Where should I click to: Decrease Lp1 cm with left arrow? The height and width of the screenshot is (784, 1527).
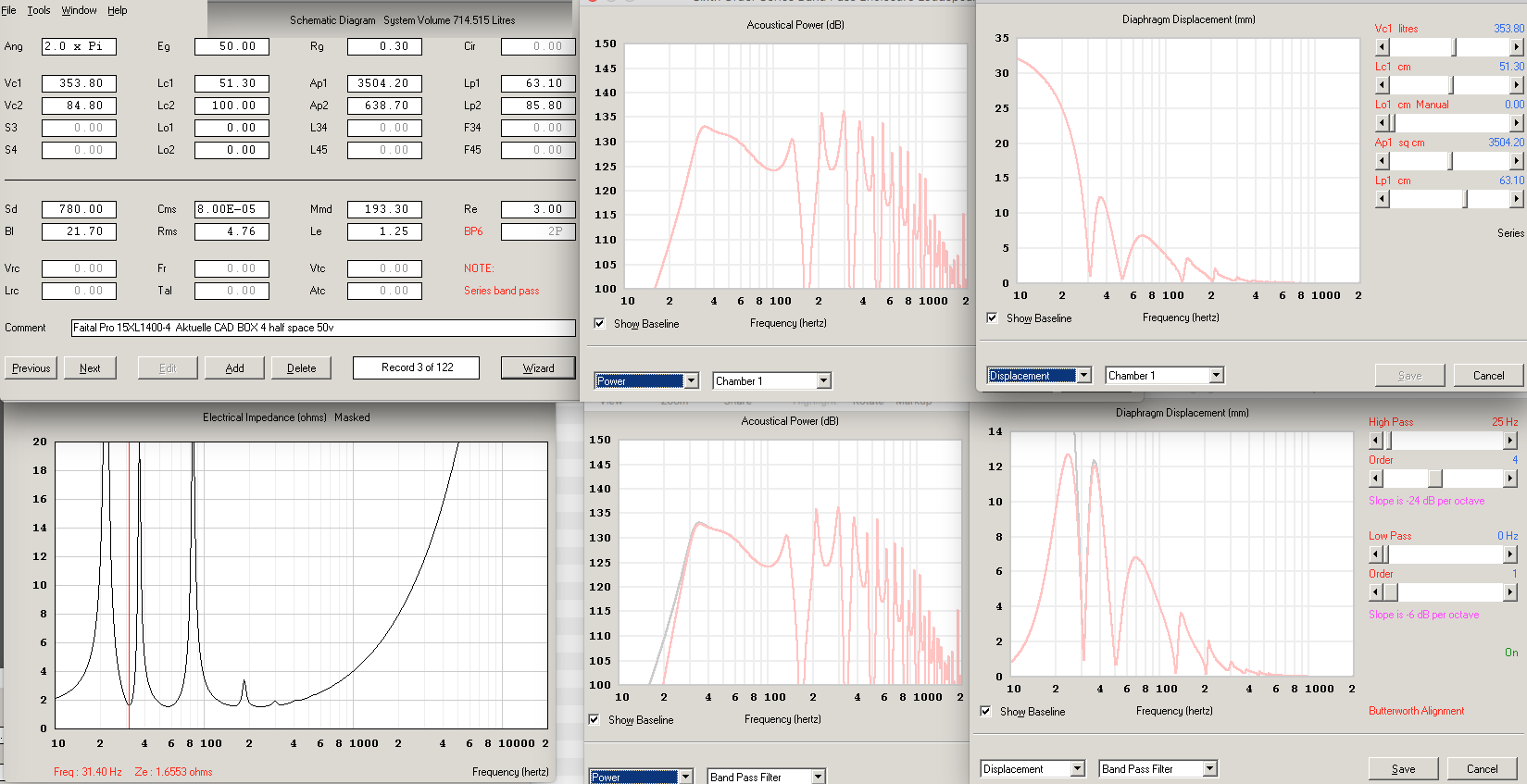pos(1382,199)
